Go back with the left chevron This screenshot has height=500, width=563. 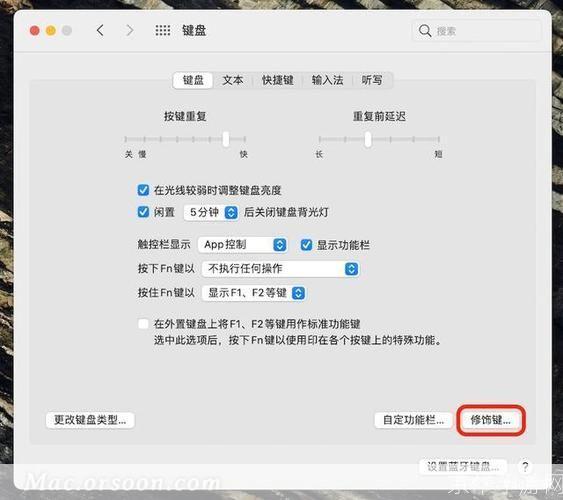[x=100, y=31]
